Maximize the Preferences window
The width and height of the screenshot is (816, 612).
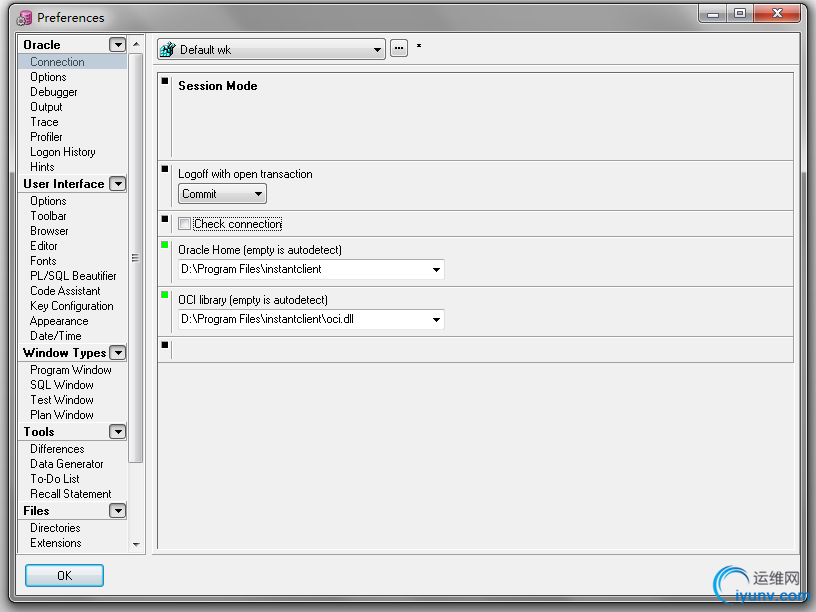click(740, 14)
